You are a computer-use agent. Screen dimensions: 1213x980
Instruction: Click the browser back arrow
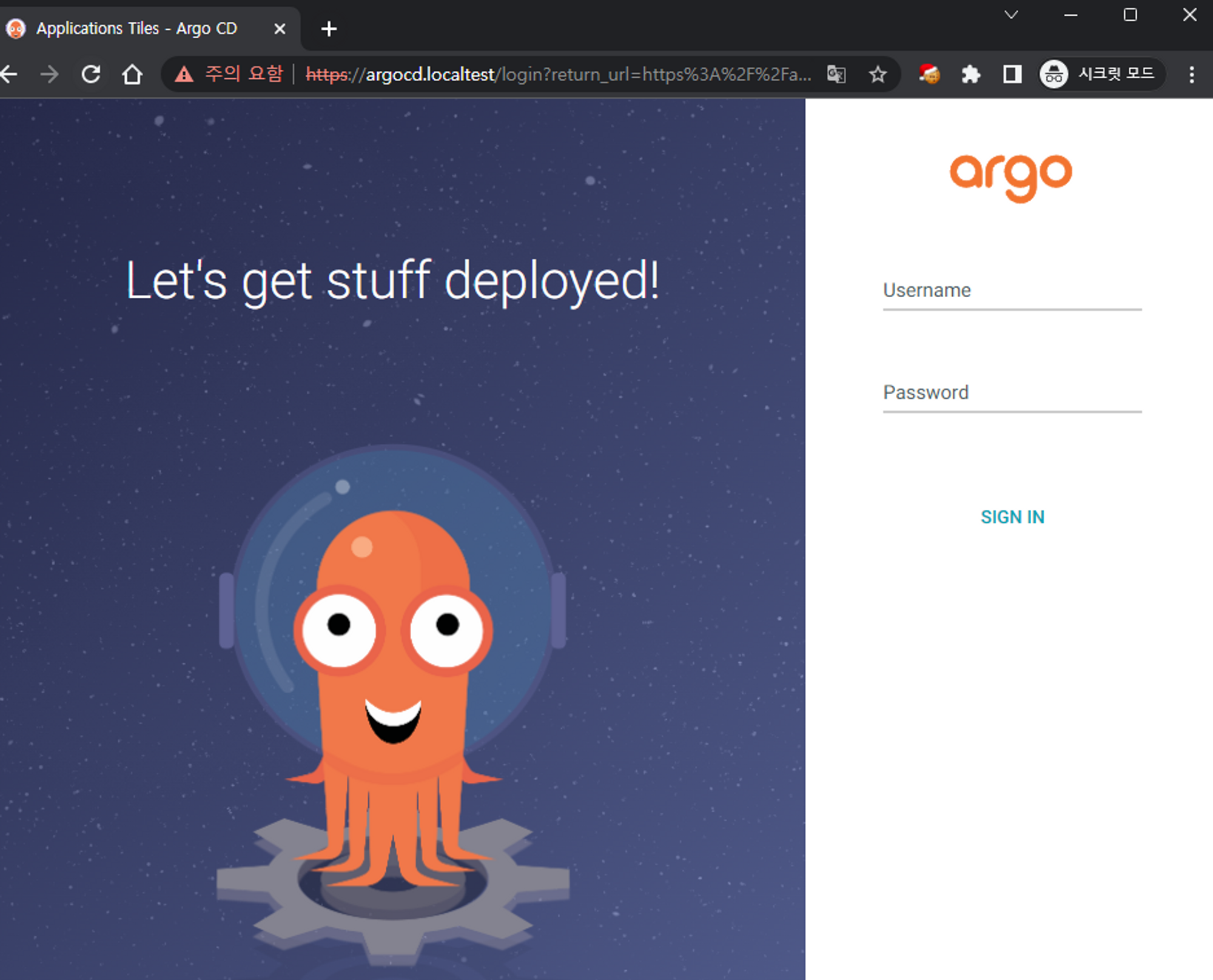[9, 75]
